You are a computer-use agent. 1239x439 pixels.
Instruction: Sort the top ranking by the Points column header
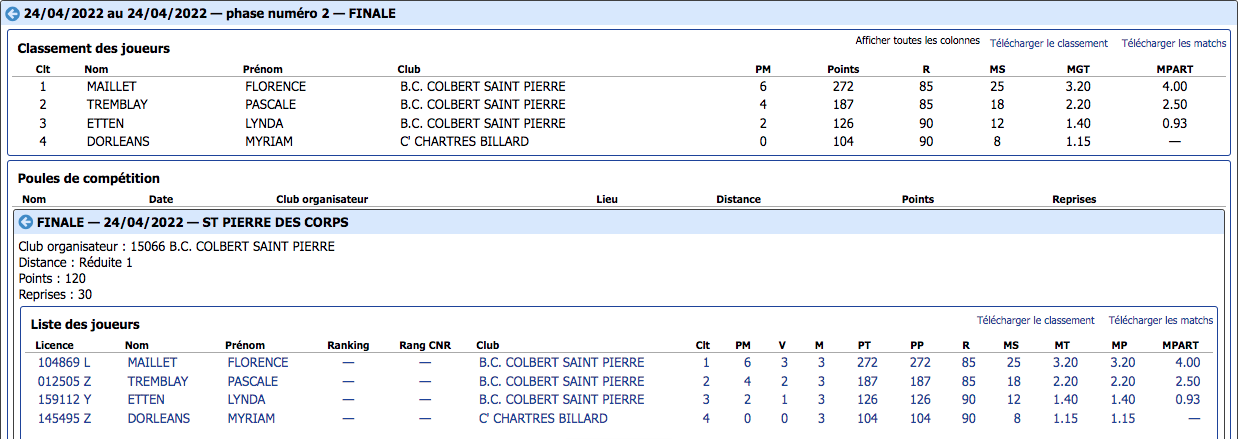(x=843, y=70)
